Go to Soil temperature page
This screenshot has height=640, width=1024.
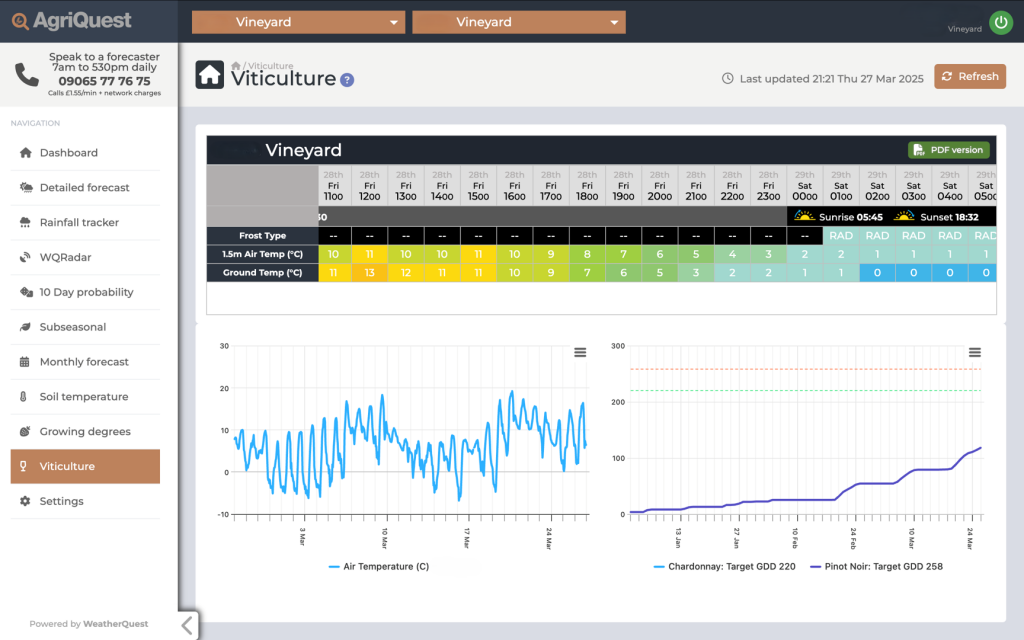click(83, 397)
